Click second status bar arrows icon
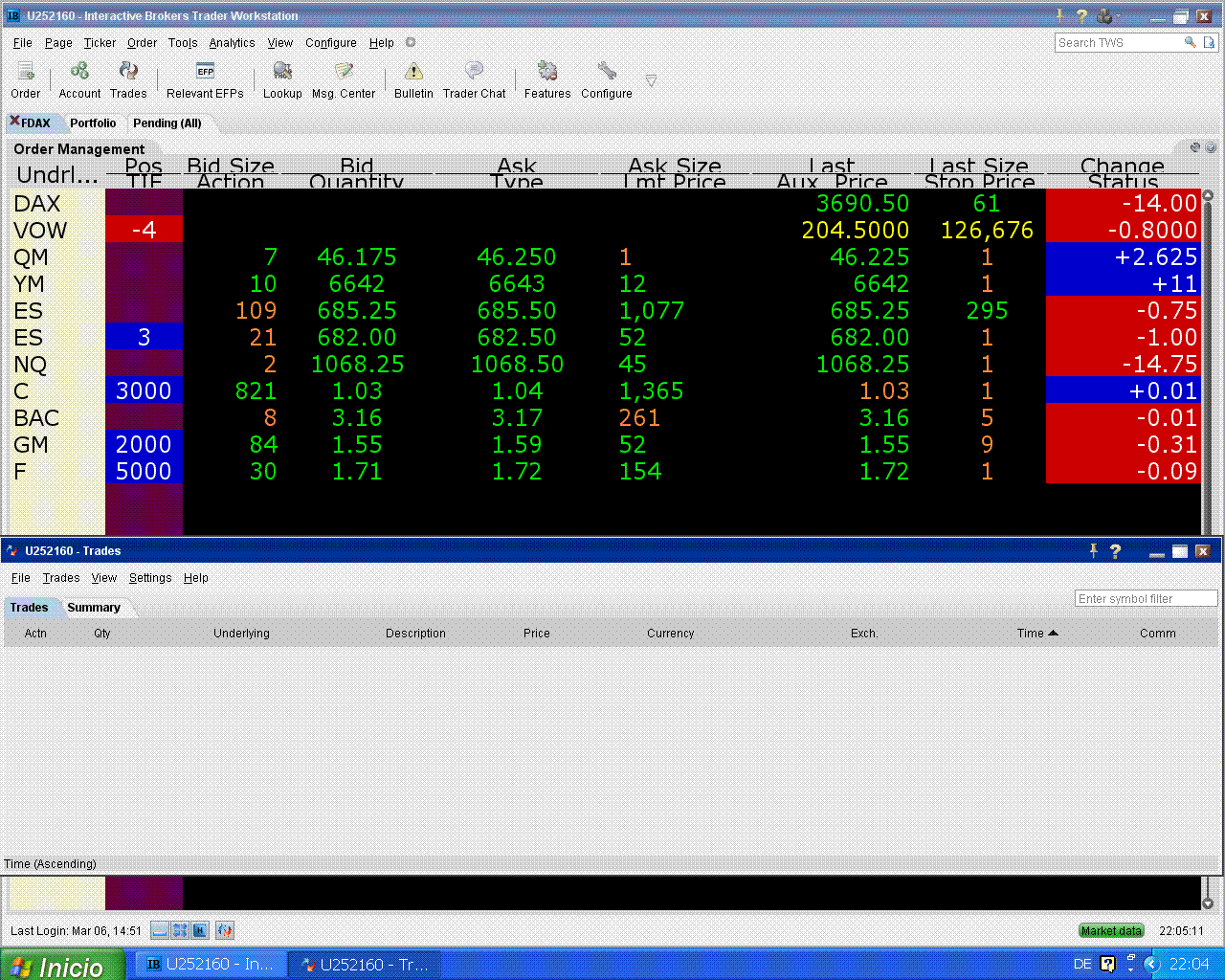This screenshot has height=980, width=1225. click(x=180, y=930)
